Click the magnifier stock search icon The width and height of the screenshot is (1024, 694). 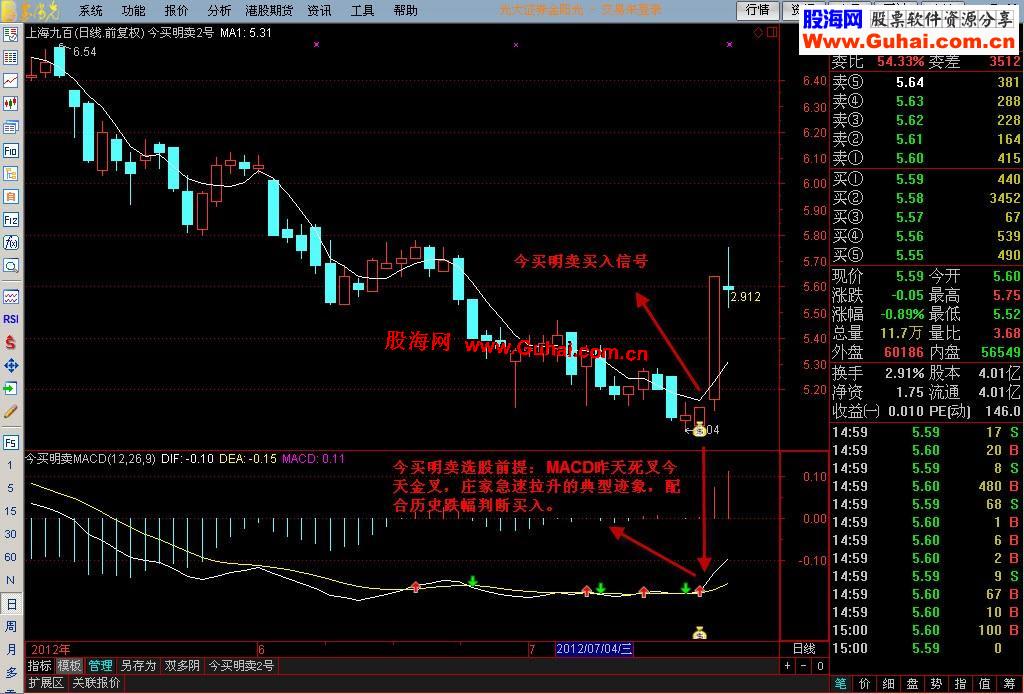point(10,266)
